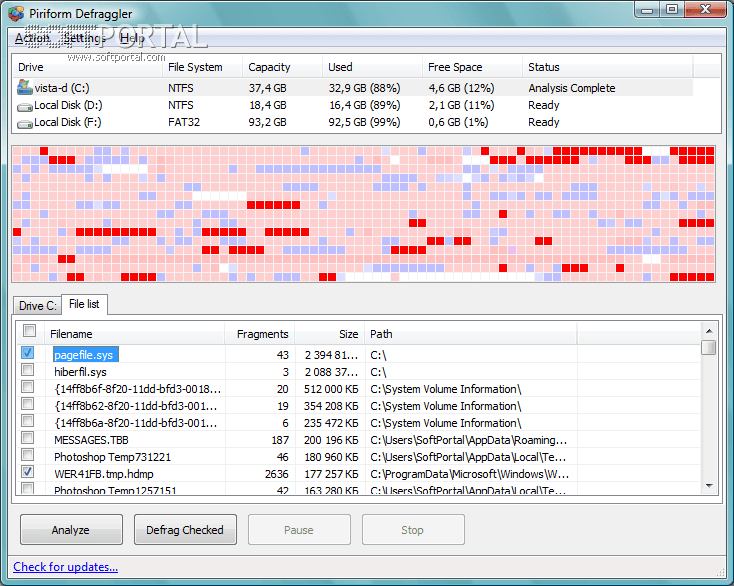
Task: Open the Check for updates link
Action: [66, 567]
